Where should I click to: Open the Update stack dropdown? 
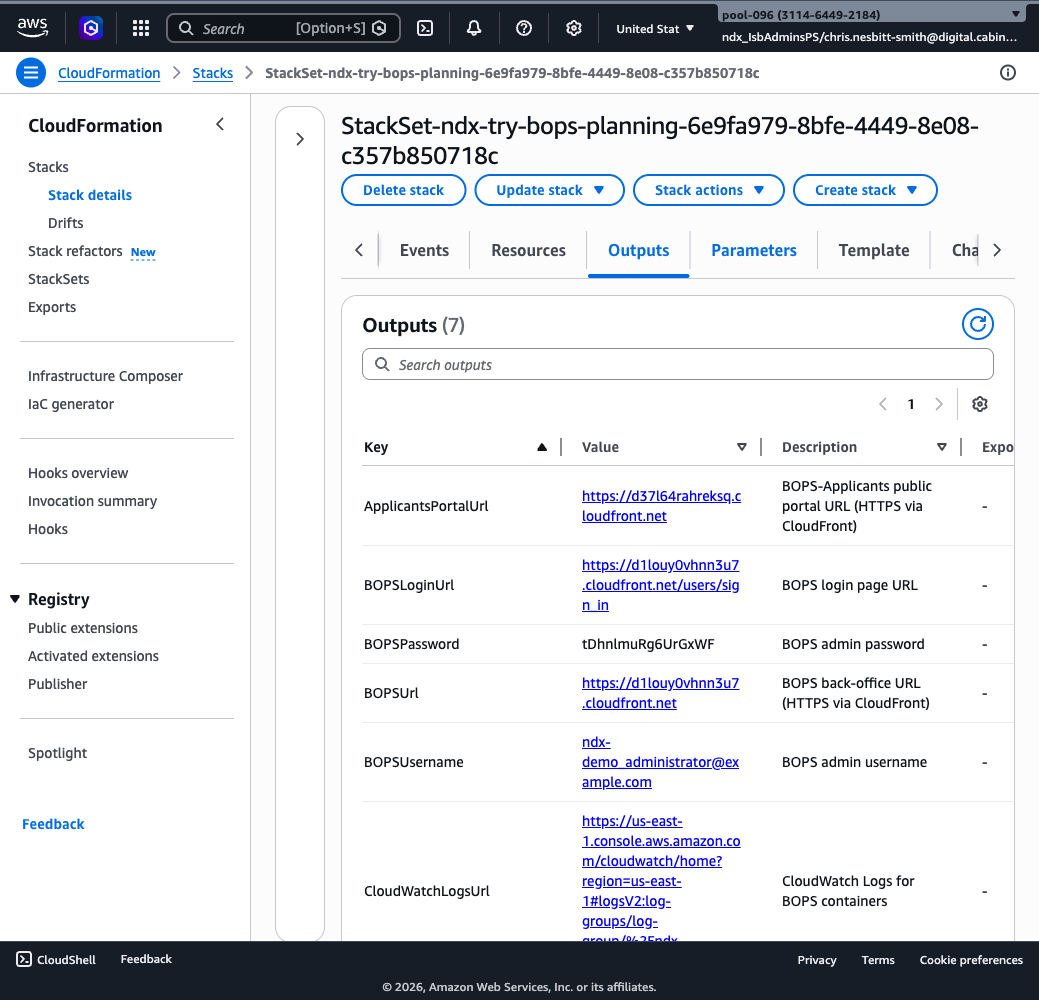click(x=549, y=190)
